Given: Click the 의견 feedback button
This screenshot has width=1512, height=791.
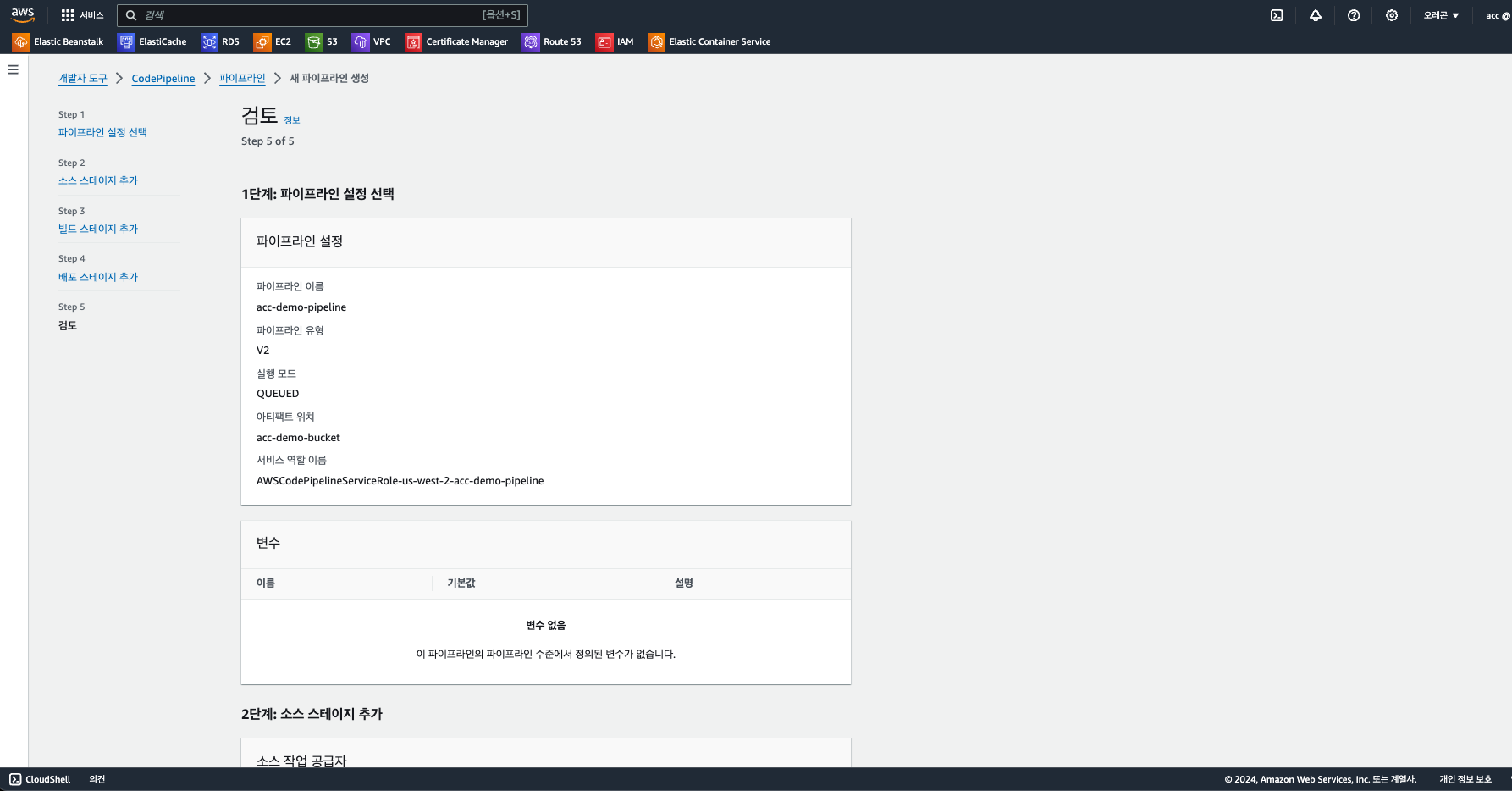Looking at the screenshot, I should point(97,779).
